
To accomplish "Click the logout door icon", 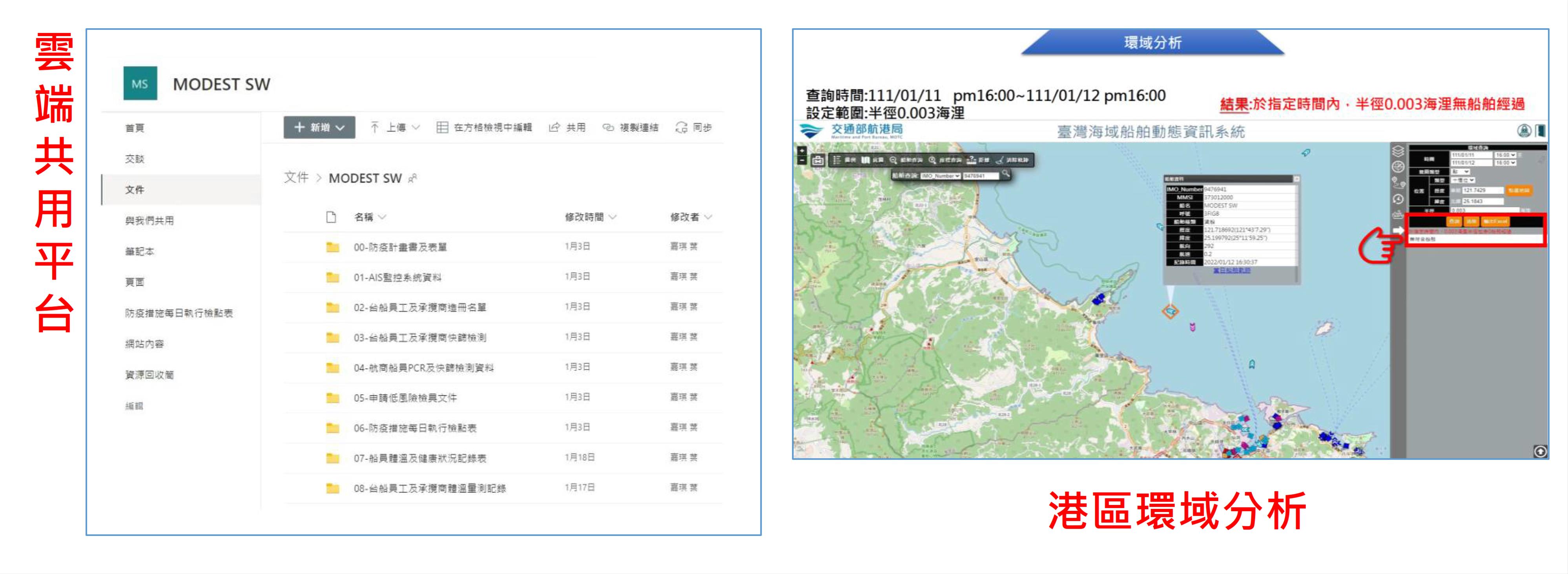I will pos(1541,130).
